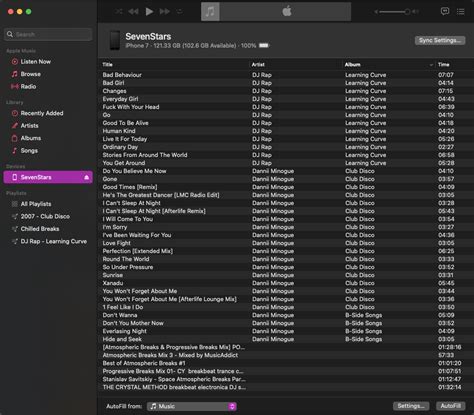This screenshot has height=415, width=474.
Task: Click the AutoFill button
Action: coord(451,406)
